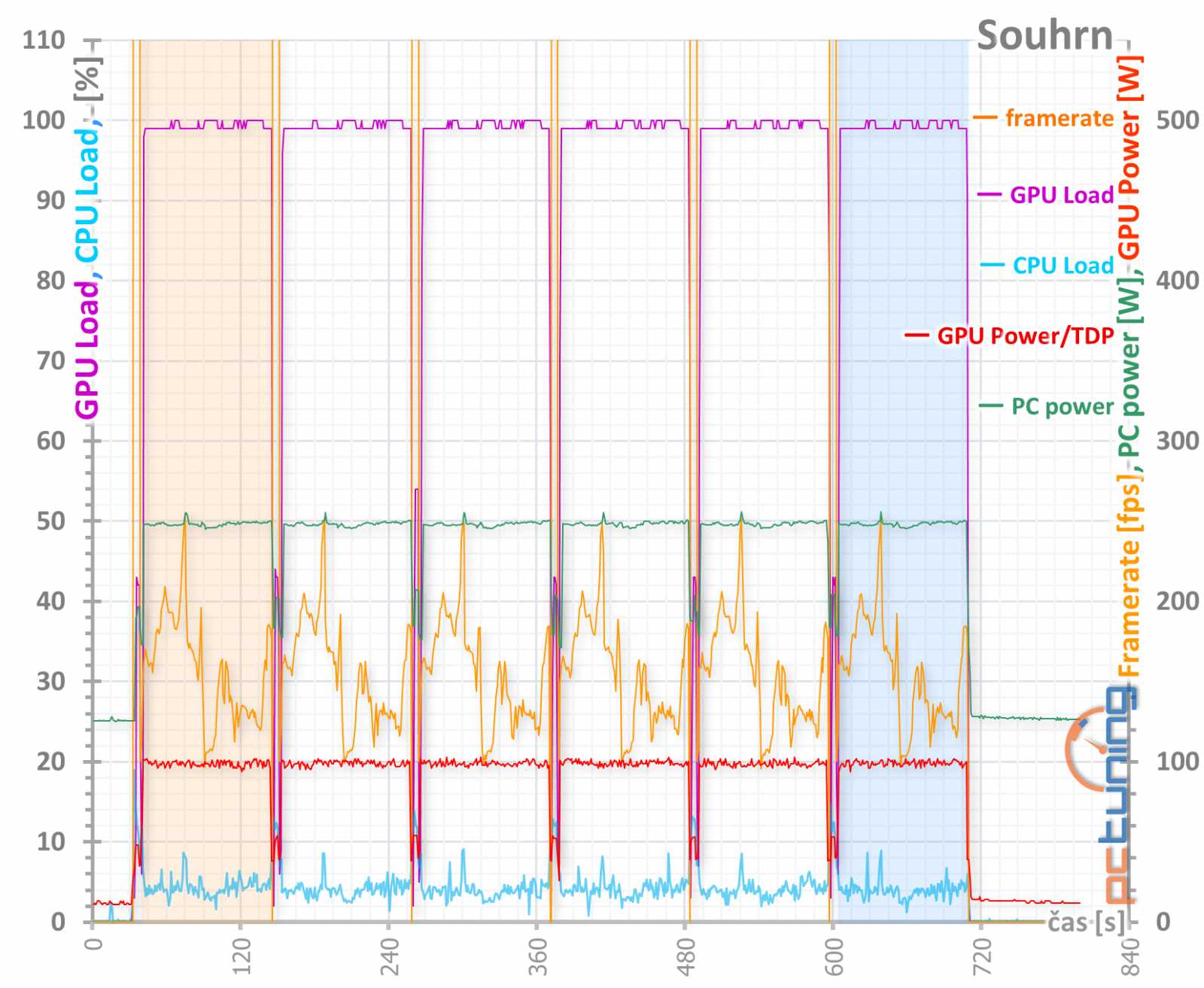Click the time axis label 840
1204x988 pixels.
pos(1130,956)
